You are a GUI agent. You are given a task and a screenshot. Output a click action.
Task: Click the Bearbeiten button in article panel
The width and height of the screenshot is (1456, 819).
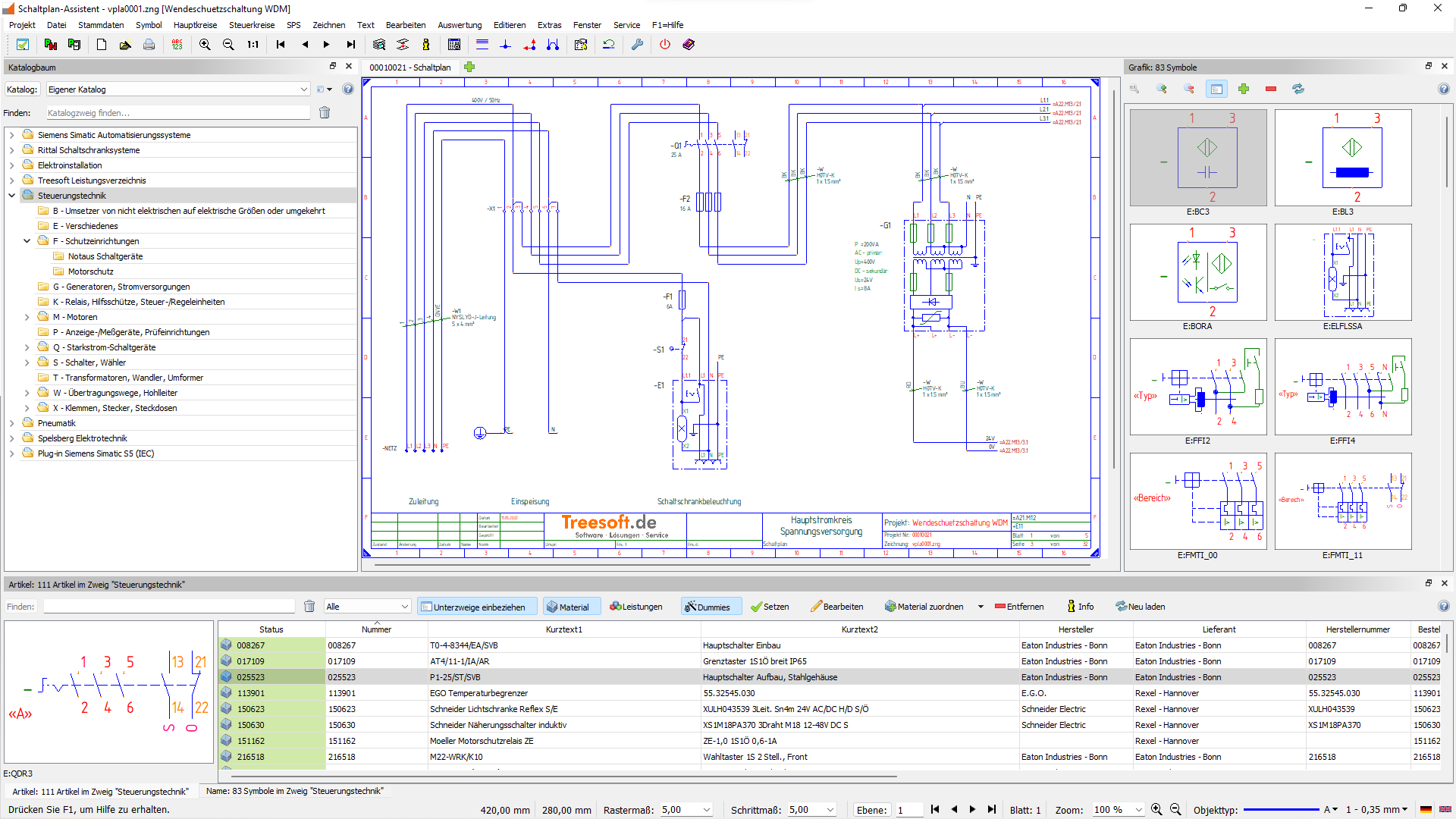pos(837,607)
